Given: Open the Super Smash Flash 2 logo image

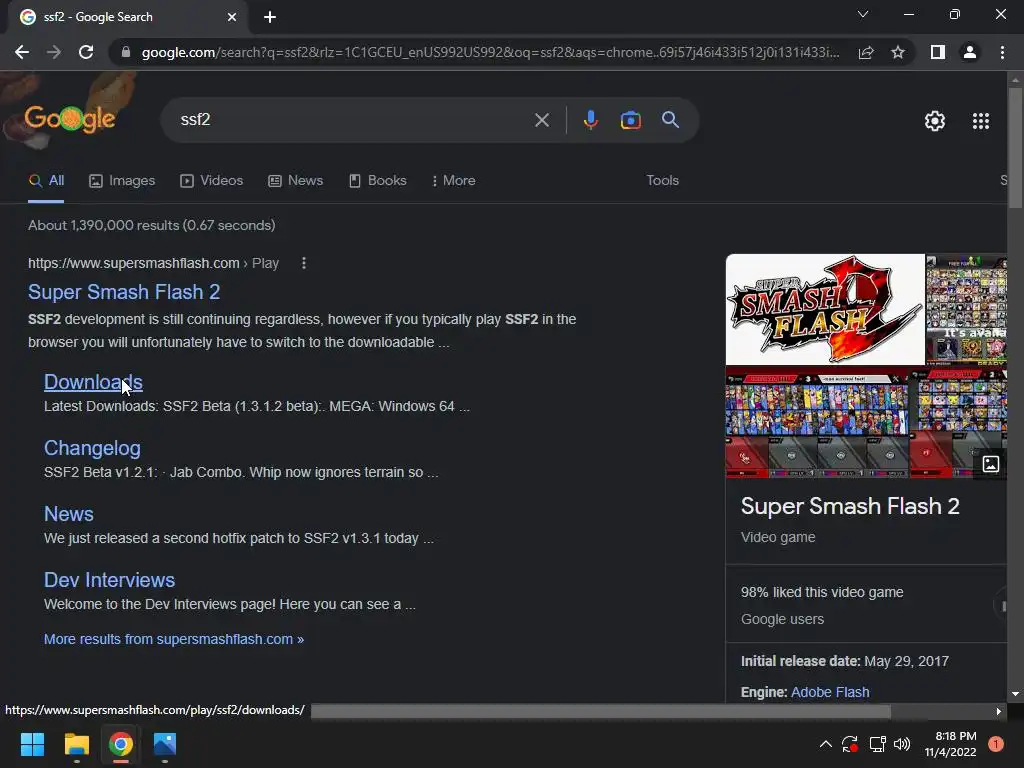Looking at the screenshot, I should click(825, 310).
